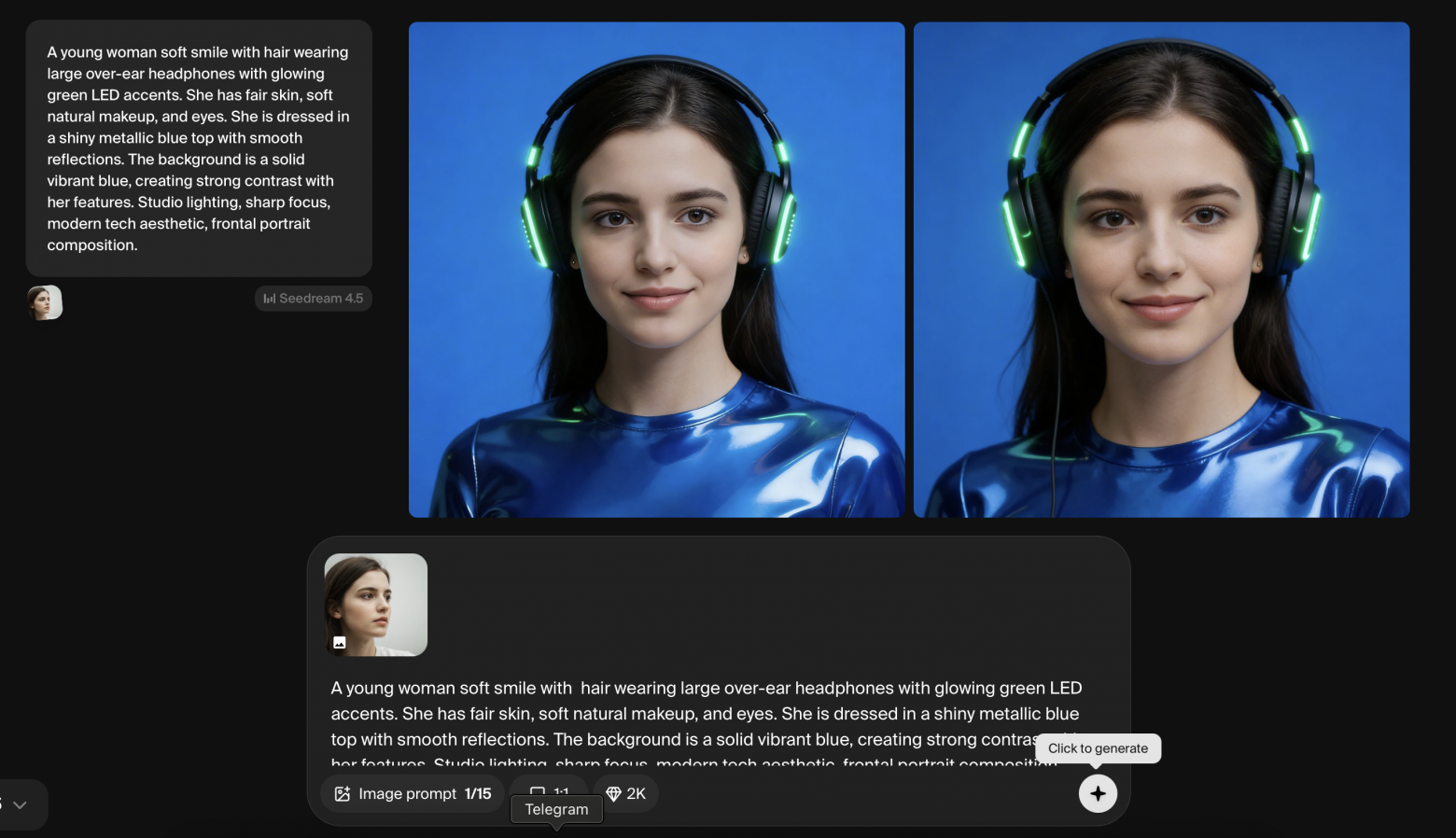The image size is (1456, 838).
Task: Click the image-plus icon beside Image prompt
Action: pyautogui.click(x=343, y=794)
